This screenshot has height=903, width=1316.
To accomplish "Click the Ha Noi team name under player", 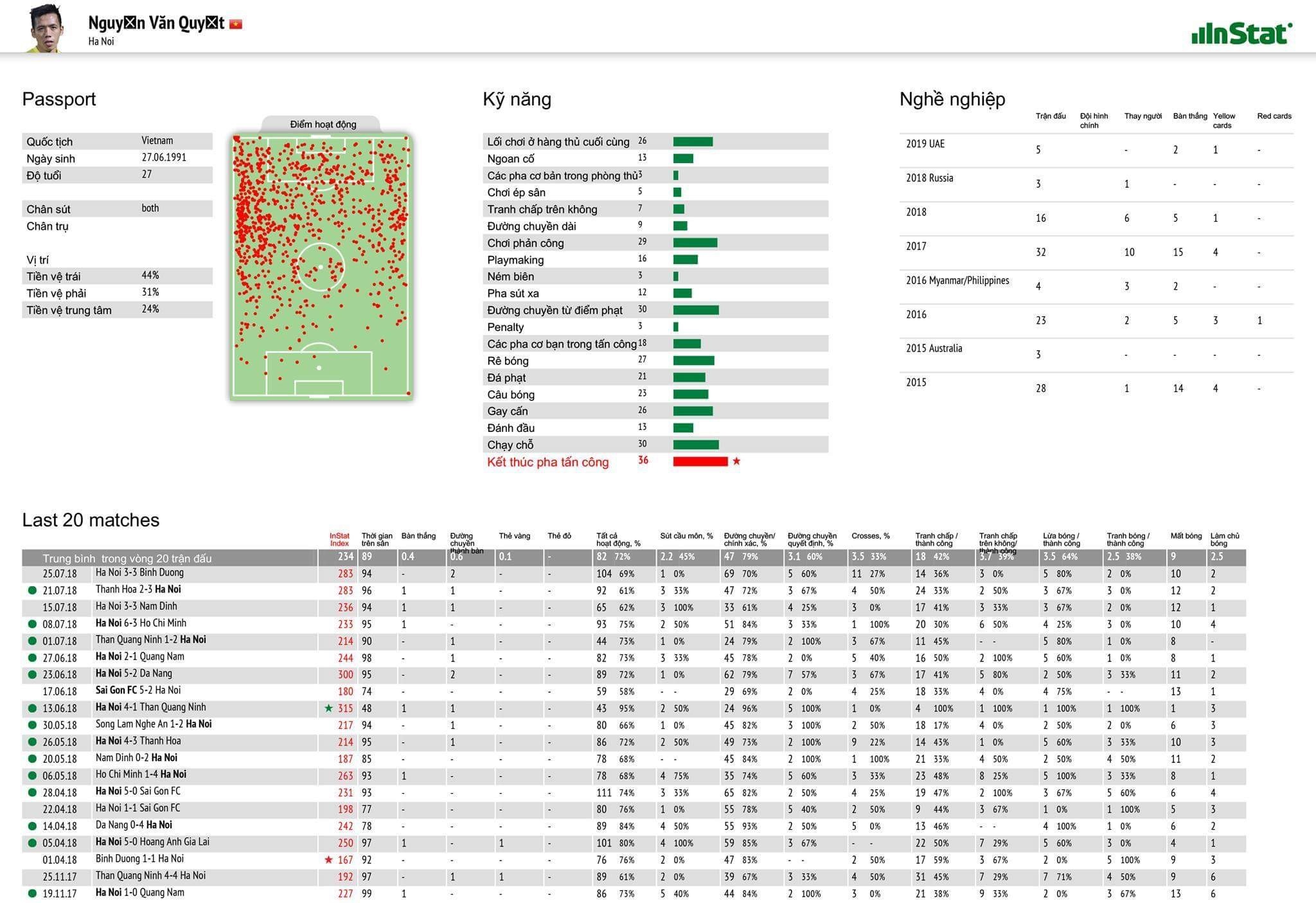I will (101, 42).
